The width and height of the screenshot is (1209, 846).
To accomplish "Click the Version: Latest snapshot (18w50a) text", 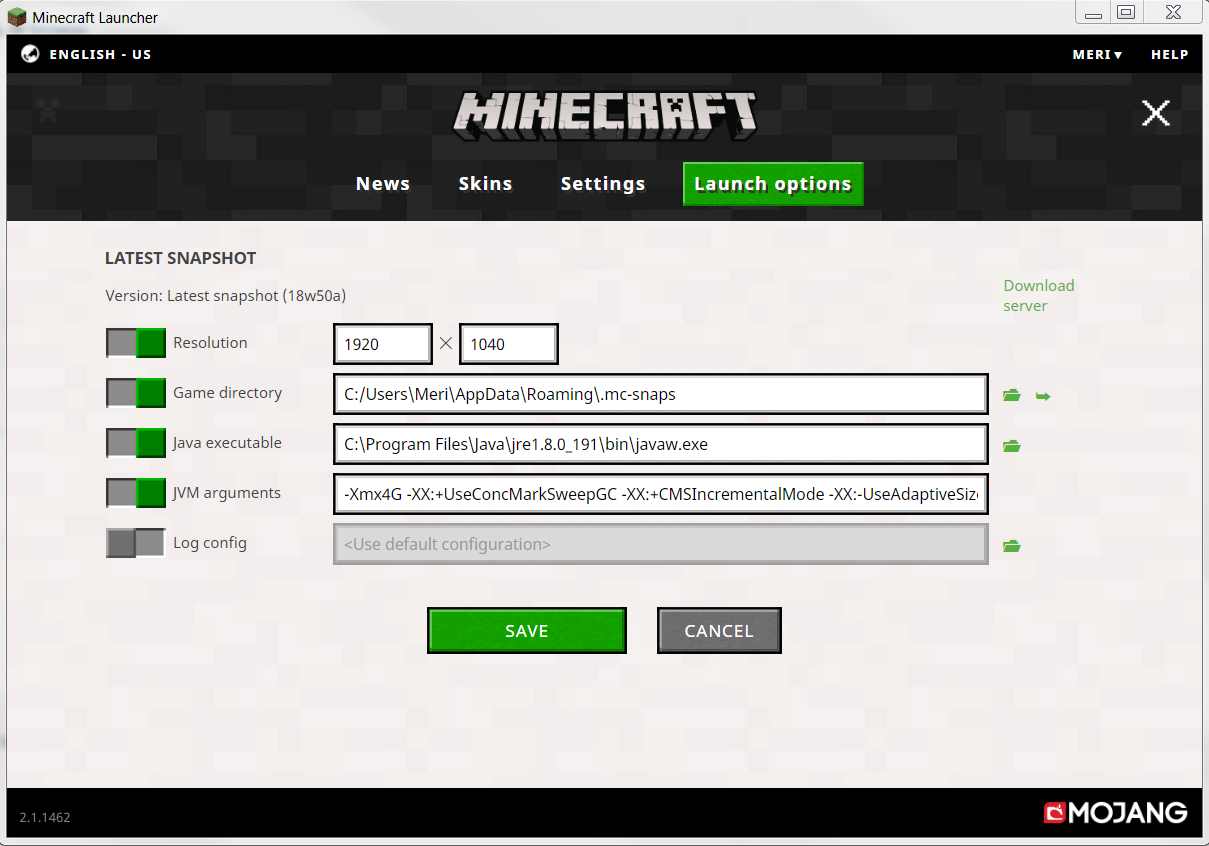I will tap(226, 296).
